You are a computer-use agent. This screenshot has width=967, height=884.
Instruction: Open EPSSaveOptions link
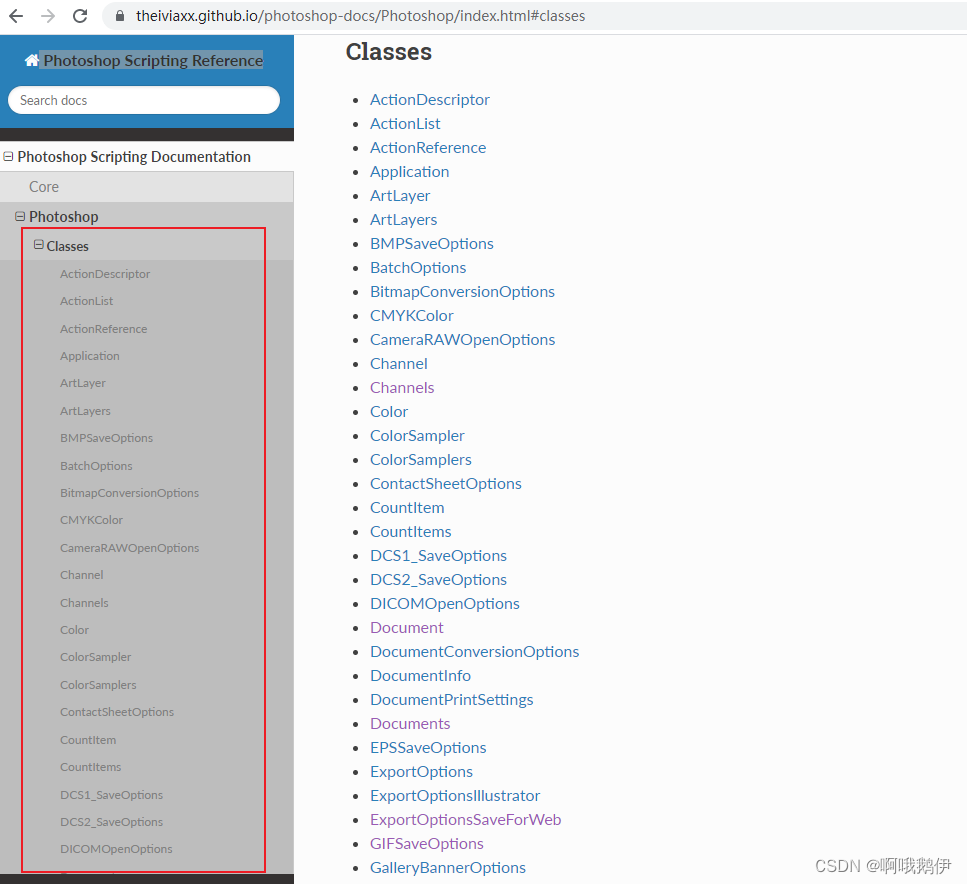click(x=428, y=748)
